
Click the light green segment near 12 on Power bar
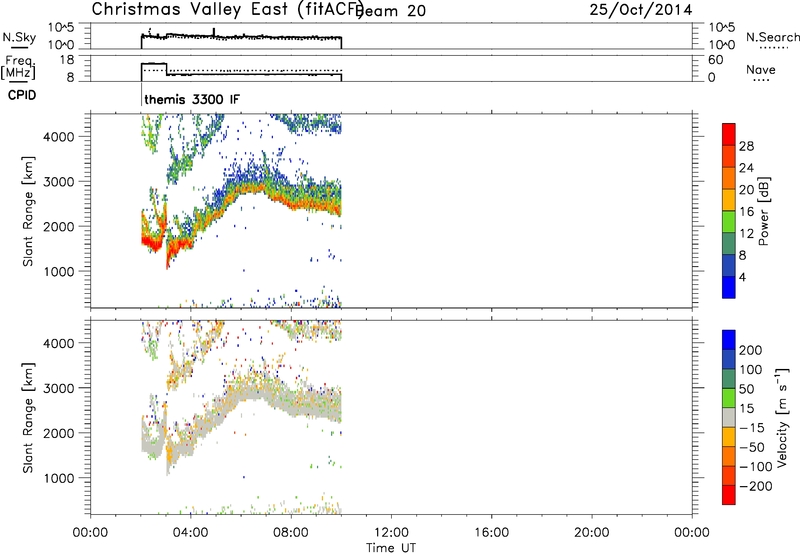[729, 222]
